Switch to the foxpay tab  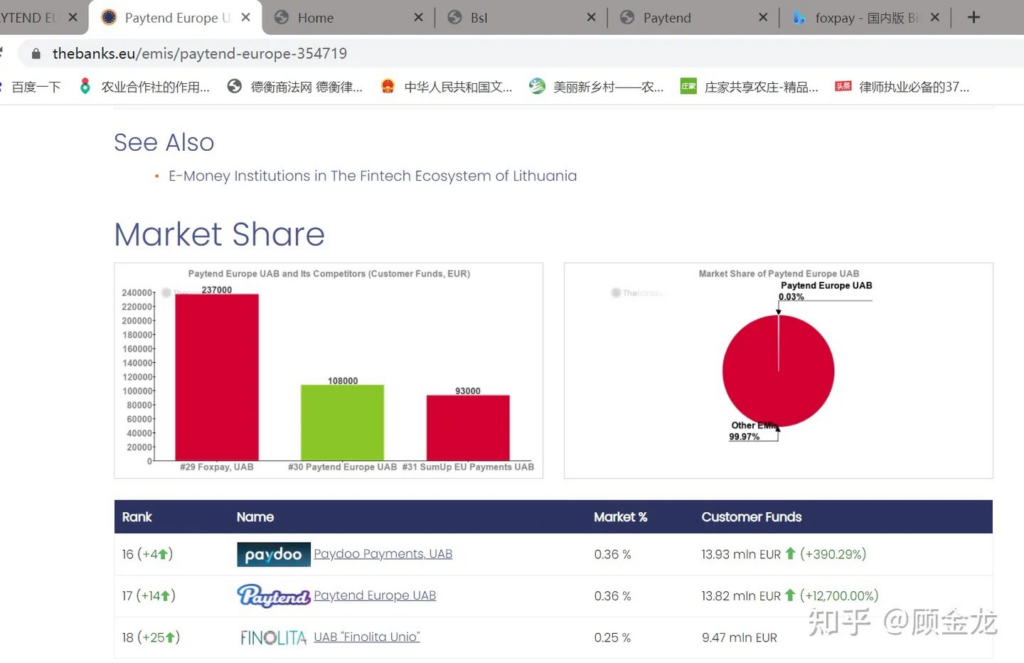(865, 18)
